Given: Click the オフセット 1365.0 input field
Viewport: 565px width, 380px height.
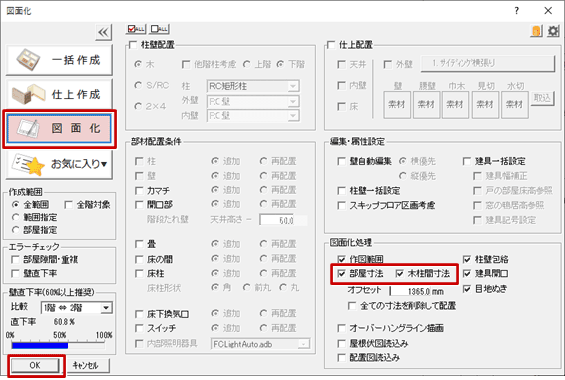Looking at the screenshot, I should tap(410, 291).
